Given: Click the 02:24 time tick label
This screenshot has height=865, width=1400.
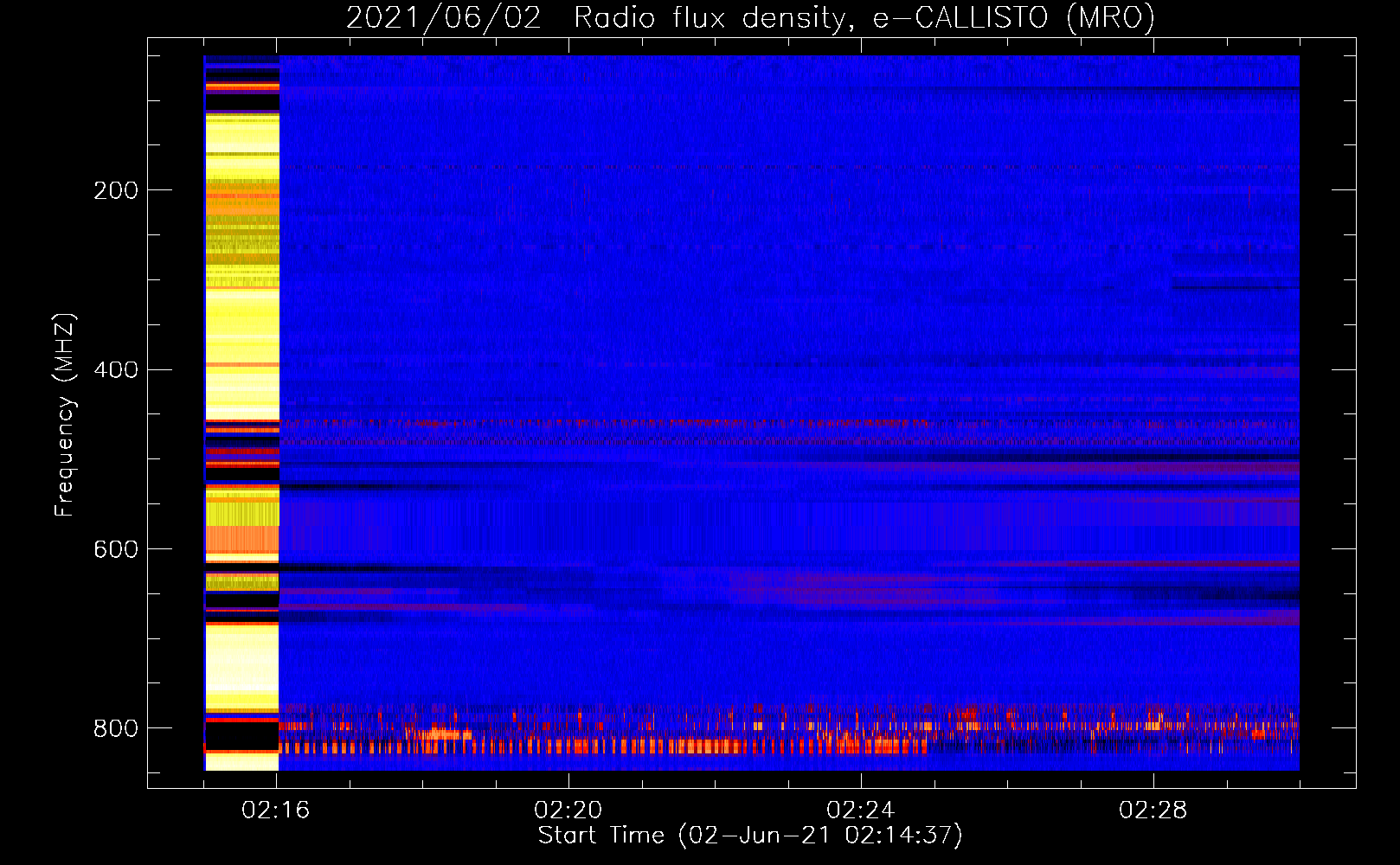Looking at the screenshot, I should pos(861,811).
